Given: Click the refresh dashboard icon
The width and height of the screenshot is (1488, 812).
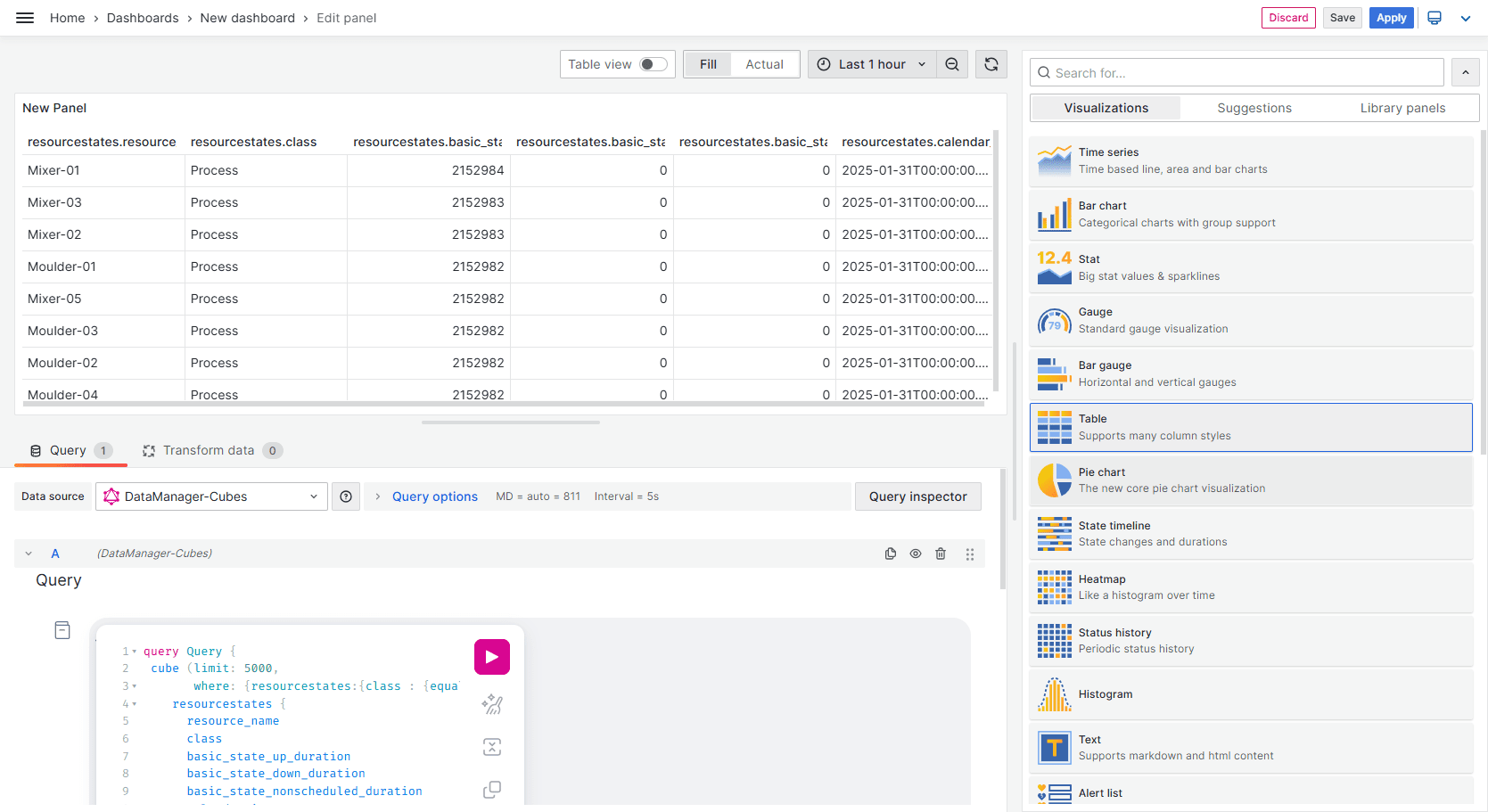Looking at the screenshot, I should coord(991,64).
